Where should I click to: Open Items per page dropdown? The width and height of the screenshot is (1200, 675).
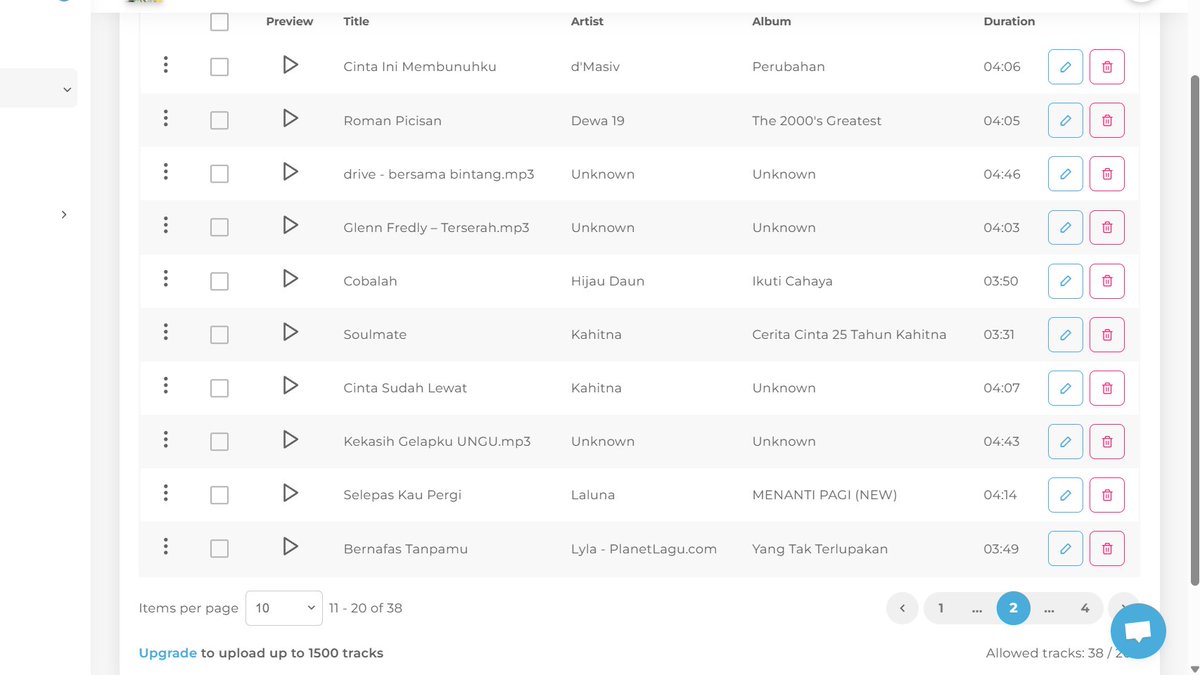pos(284,608)
